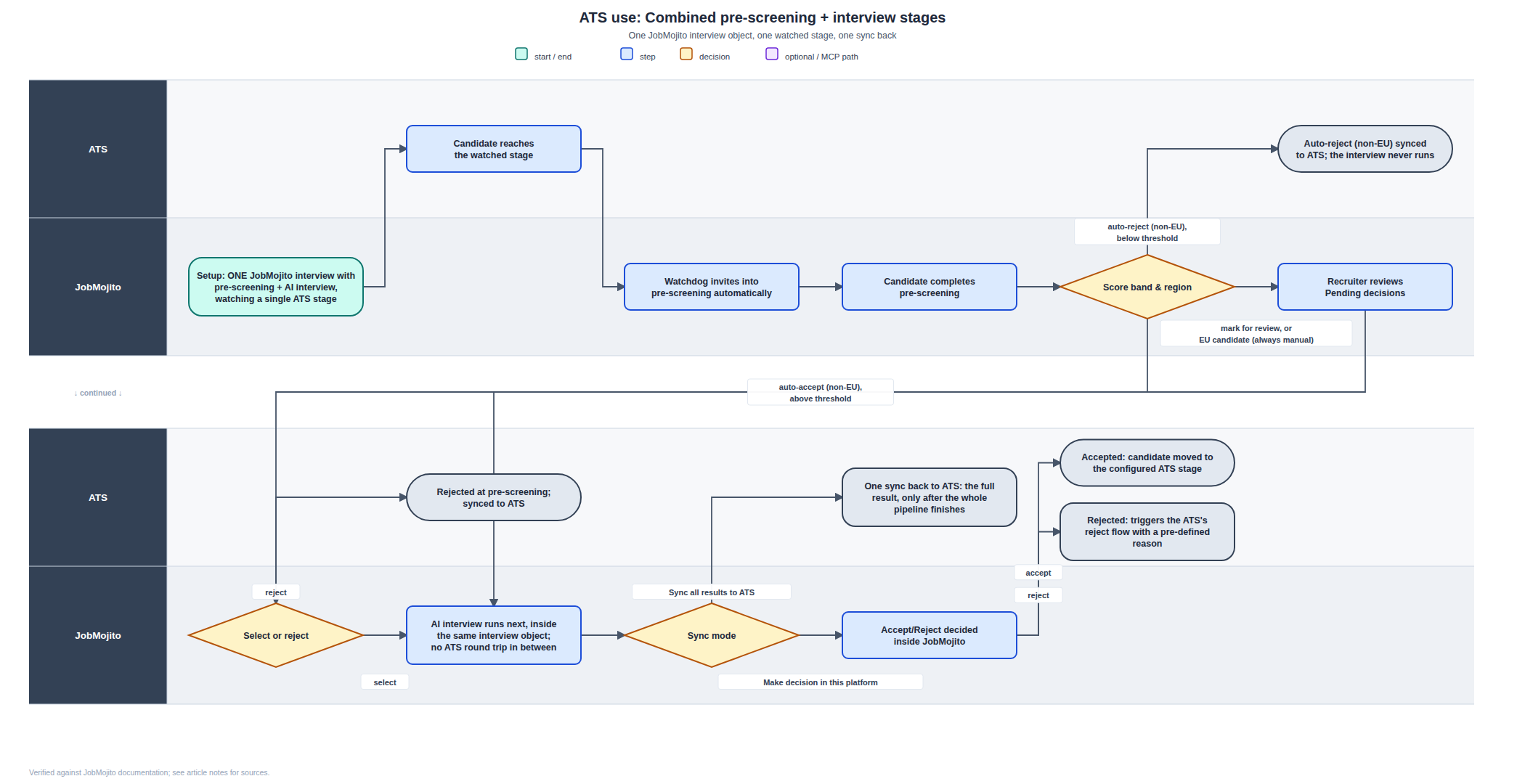
Task: Click the 'mark for review, or EU candidate' edge label
Action: click(x=1256, y=334)
